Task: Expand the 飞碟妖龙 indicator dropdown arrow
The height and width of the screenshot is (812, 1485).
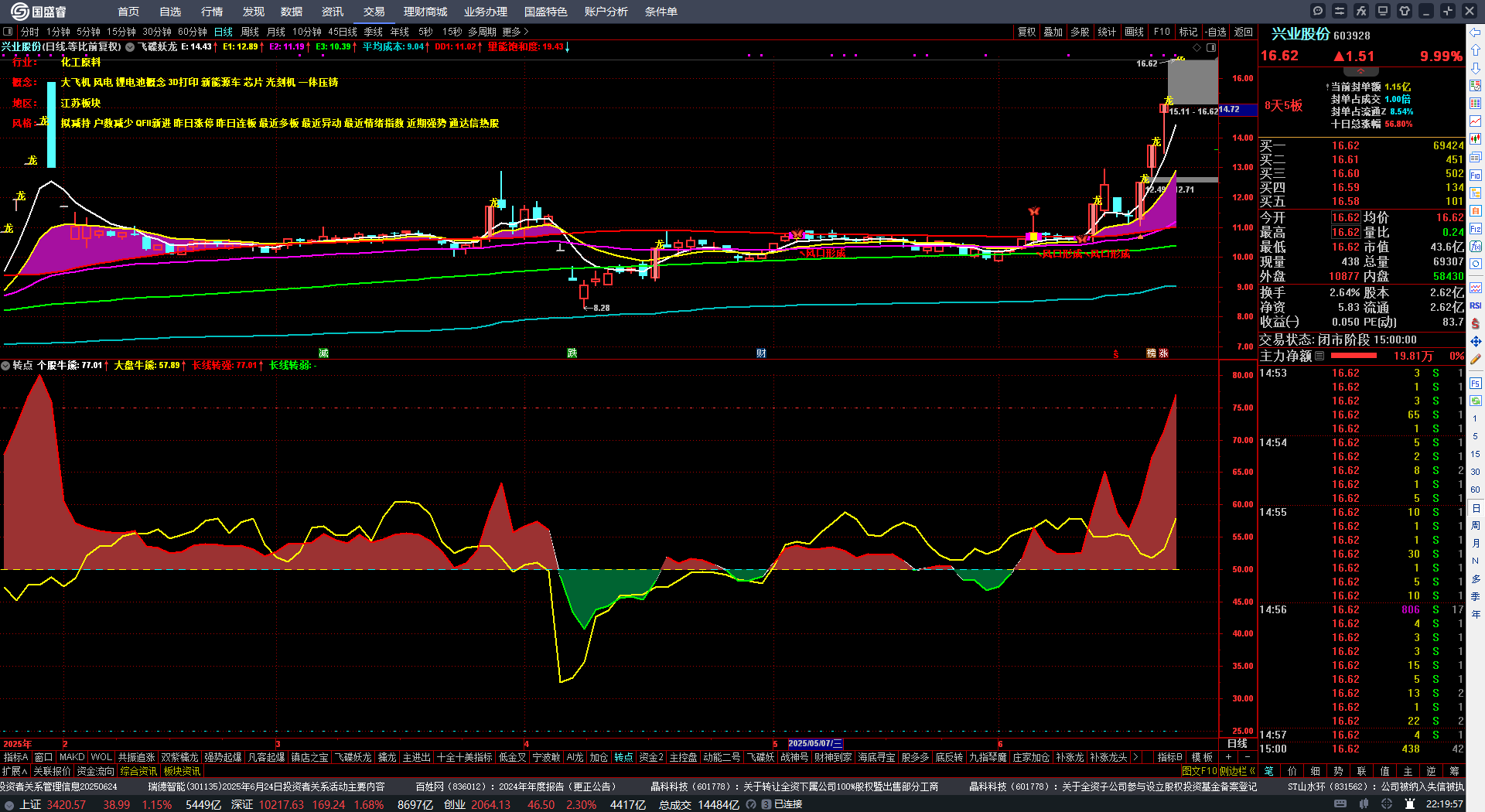Action: 130,47
